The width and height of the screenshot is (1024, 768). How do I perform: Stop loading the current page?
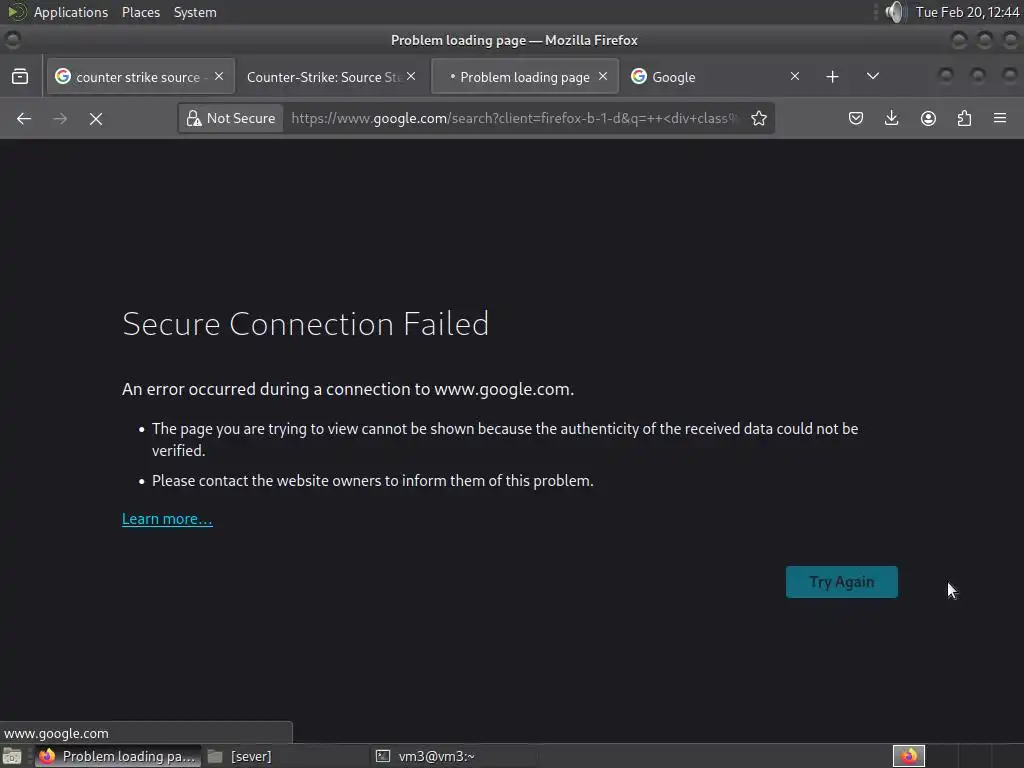click(96, 118)
